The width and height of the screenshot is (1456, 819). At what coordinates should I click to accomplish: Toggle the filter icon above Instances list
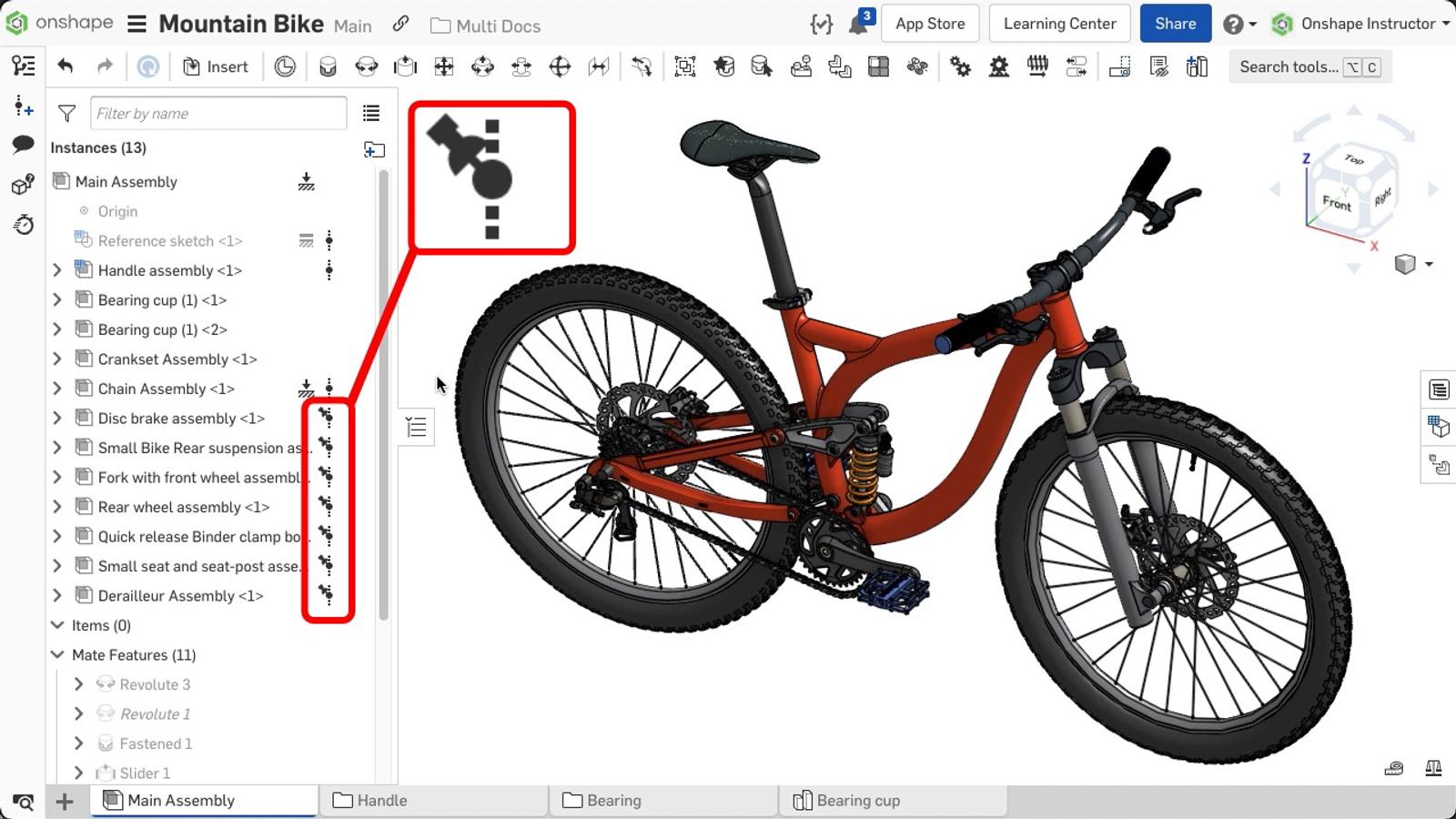tap(67, 113)
